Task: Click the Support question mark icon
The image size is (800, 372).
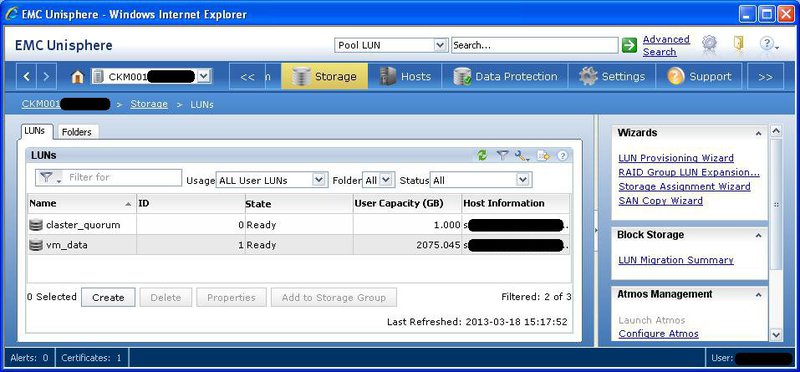Action: (676, 77)
